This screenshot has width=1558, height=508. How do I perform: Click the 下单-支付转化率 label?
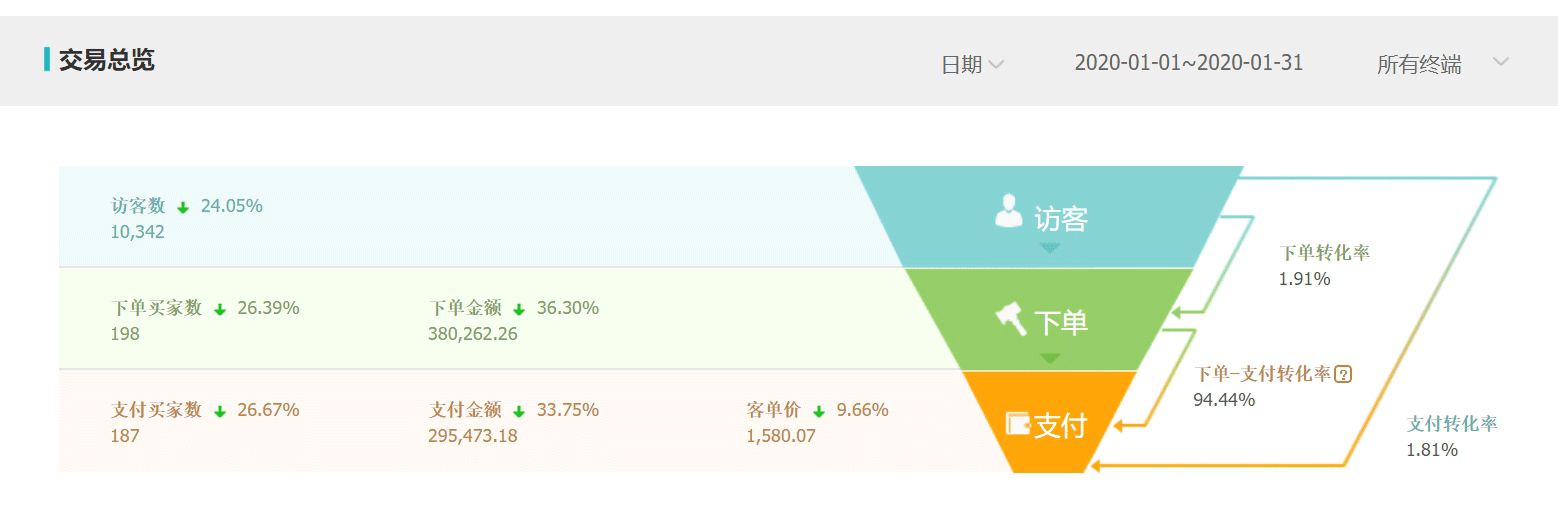1262,375
